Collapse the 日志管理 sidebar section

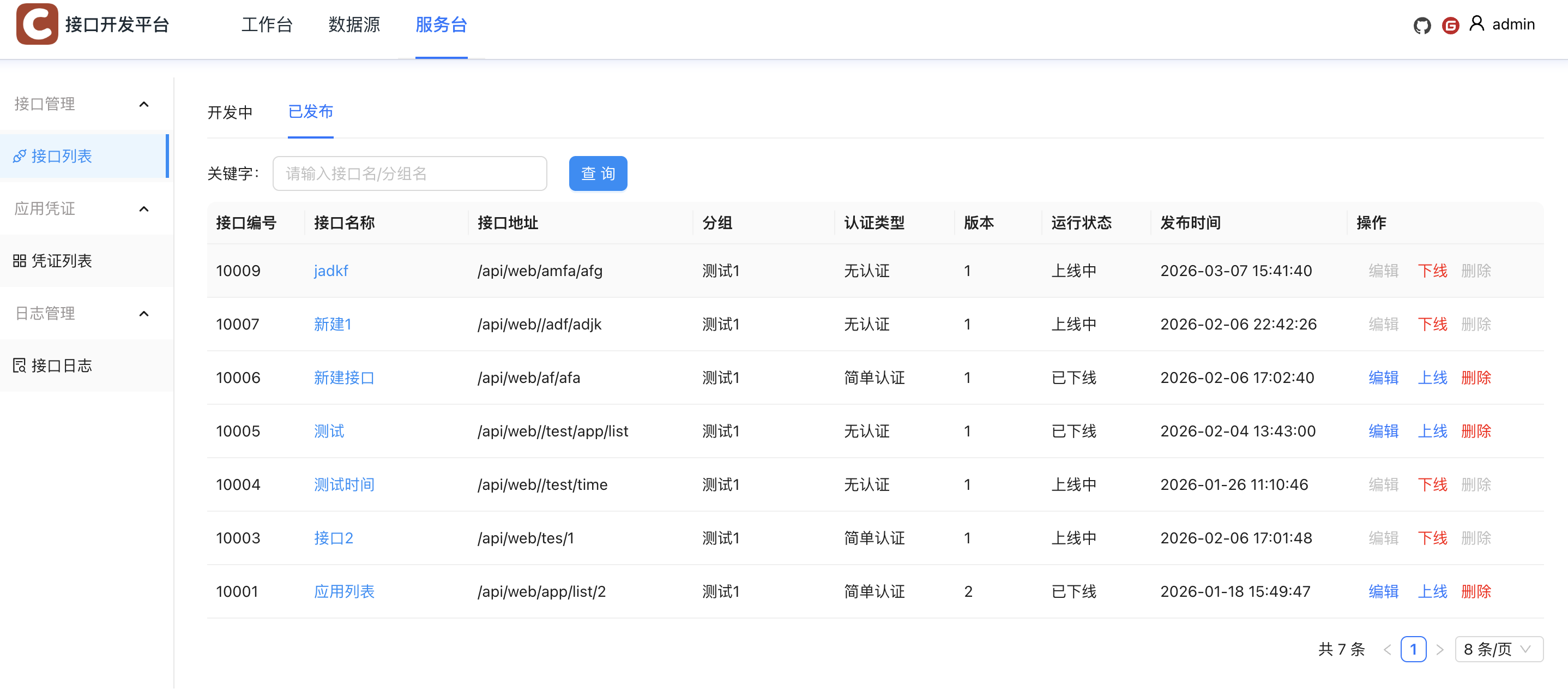click(x=144, y=314)
